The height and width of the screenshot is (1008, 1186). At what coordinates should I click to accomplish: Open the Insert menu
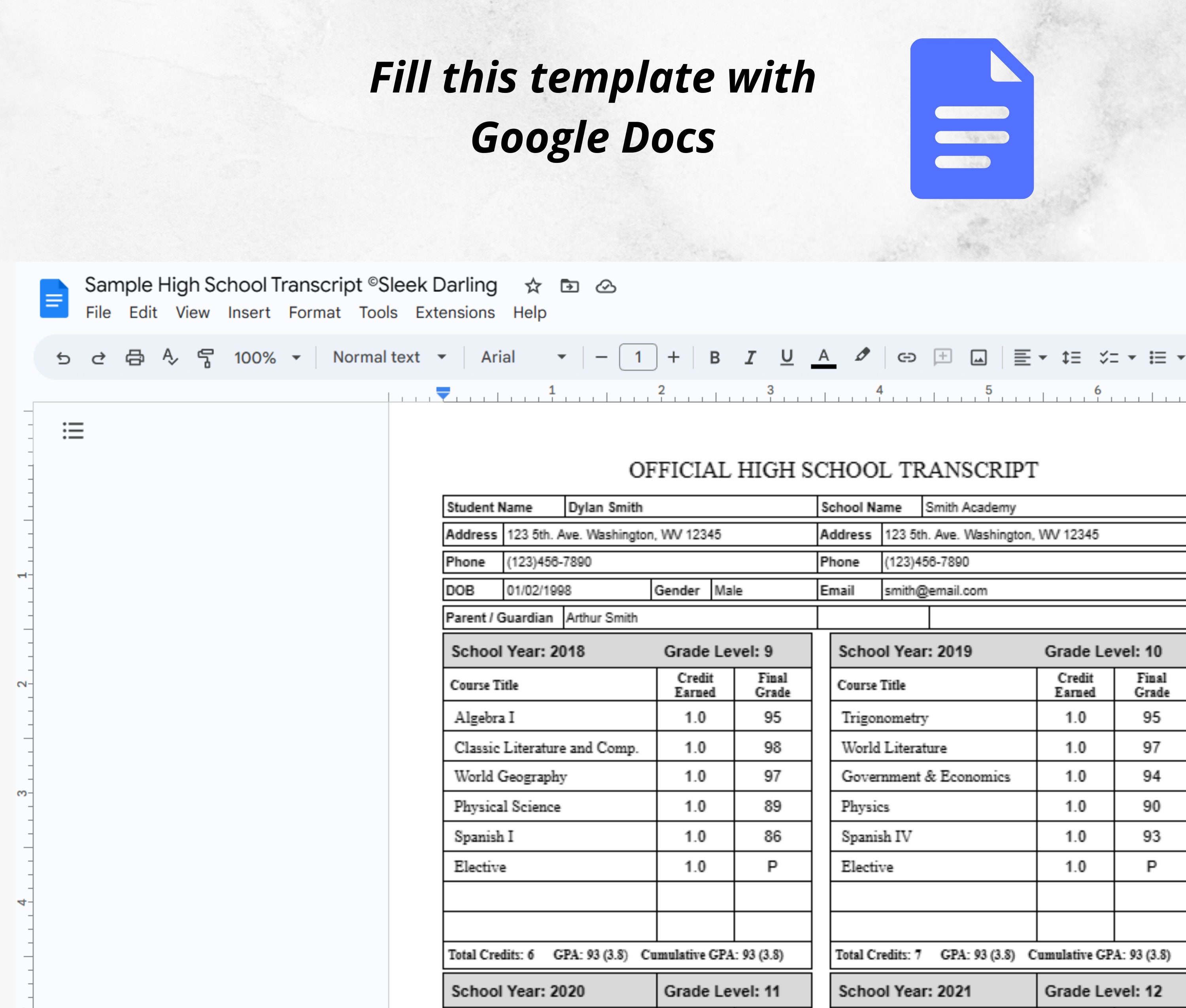click(249, 313)
